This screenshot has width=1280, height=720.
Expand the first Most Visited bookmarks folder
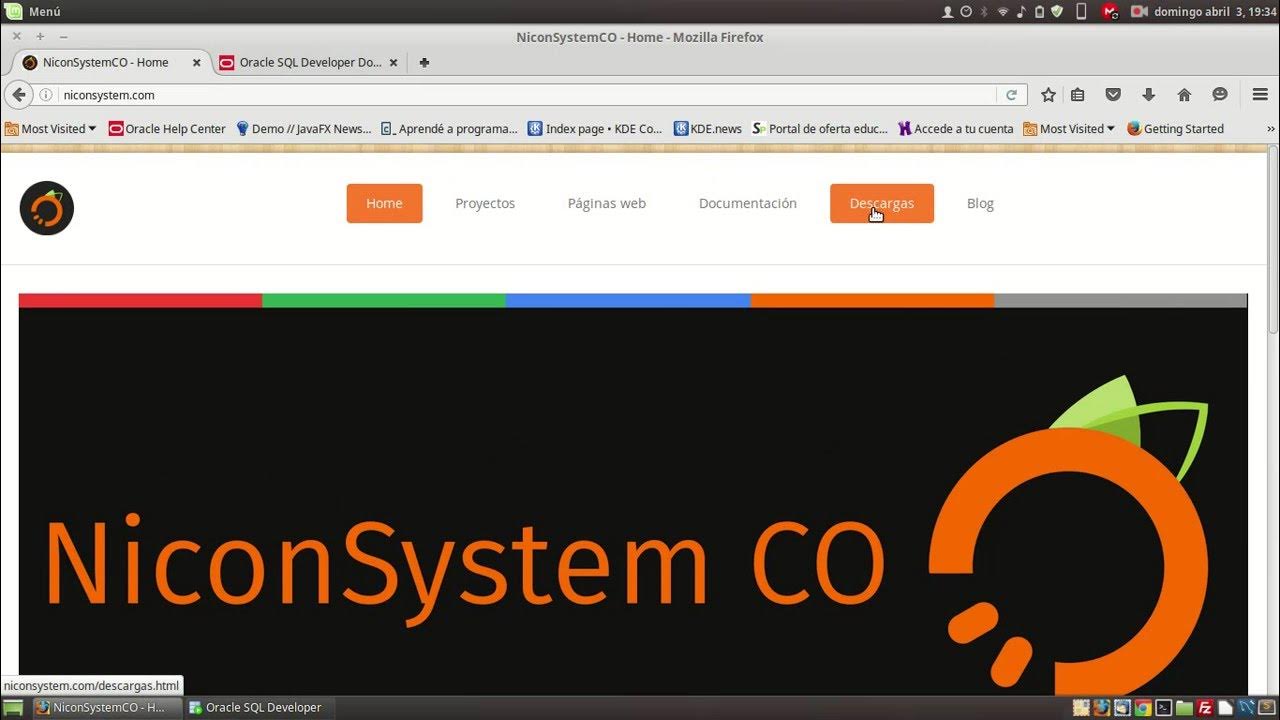[x=51, y=129]
